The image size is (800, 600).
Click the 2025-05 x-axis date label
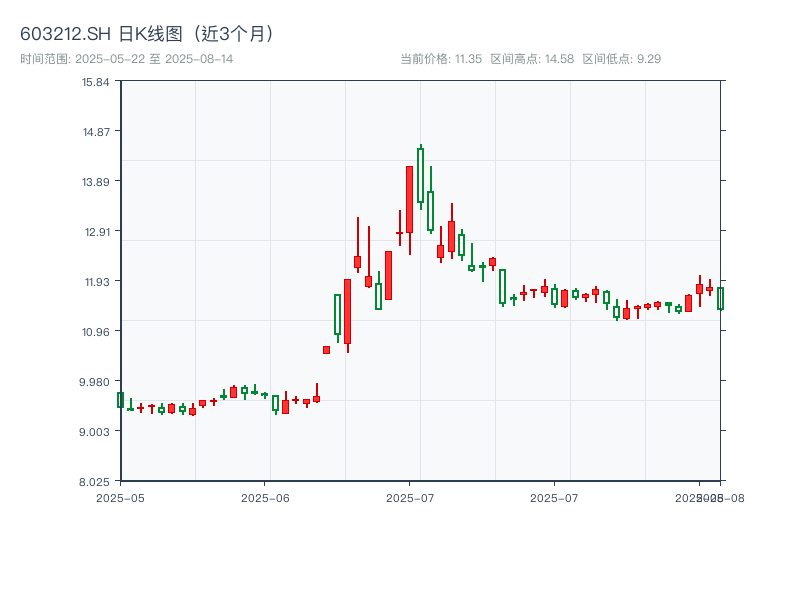tap(121, 497)
